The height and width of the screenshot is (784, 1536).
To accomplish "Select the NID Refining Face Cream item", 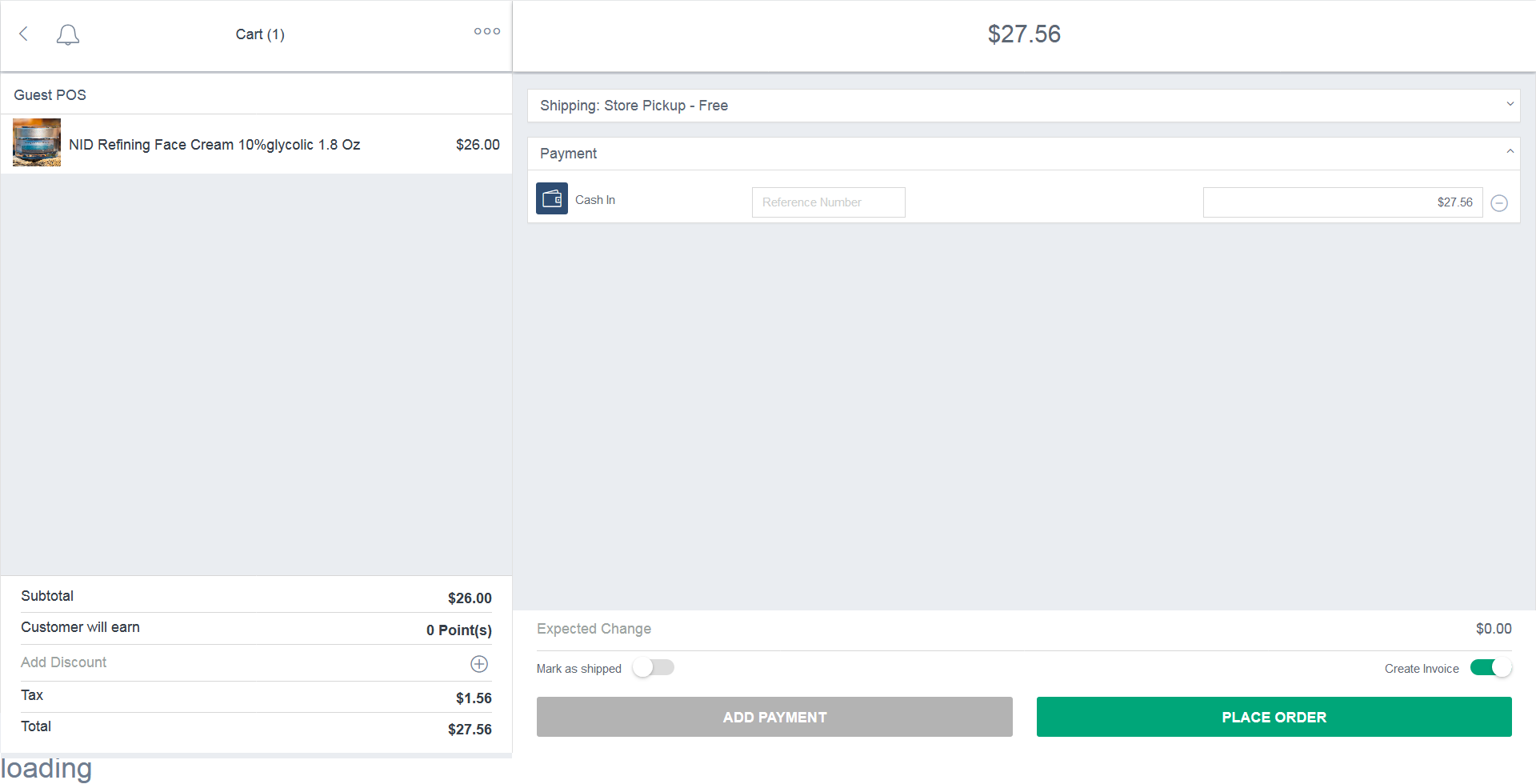I will click(256, 144).
